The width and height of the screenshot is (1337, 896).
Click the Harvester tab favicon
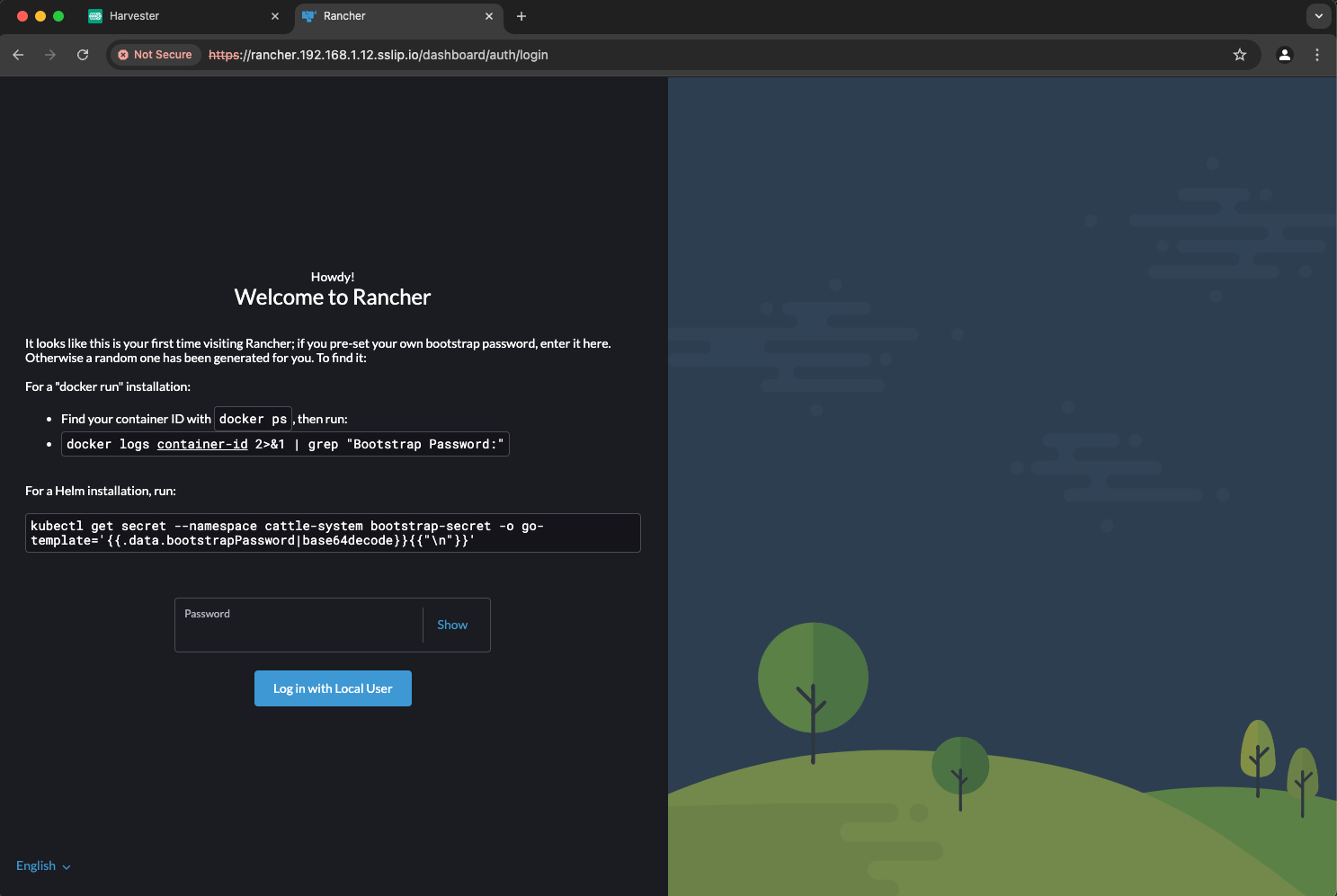(95, 16)
